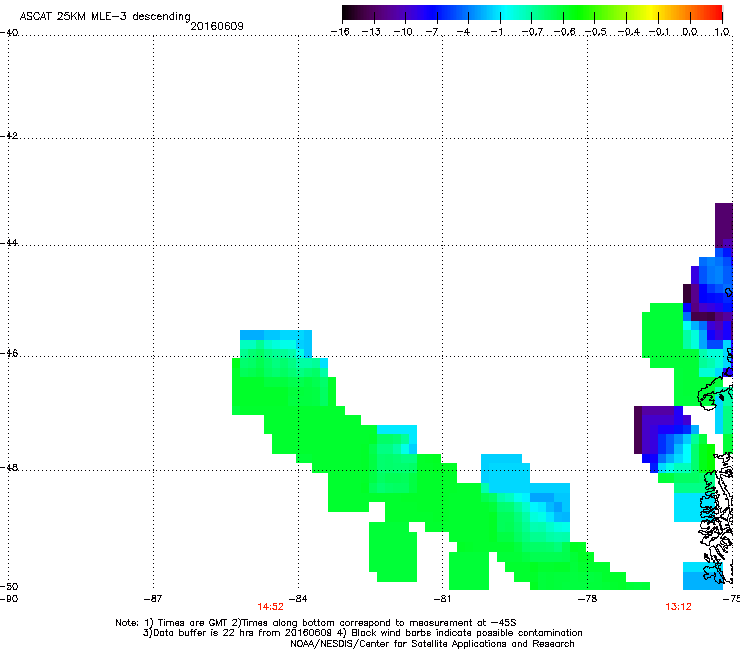Click the longitude label -87

click(x=153, y=599)
